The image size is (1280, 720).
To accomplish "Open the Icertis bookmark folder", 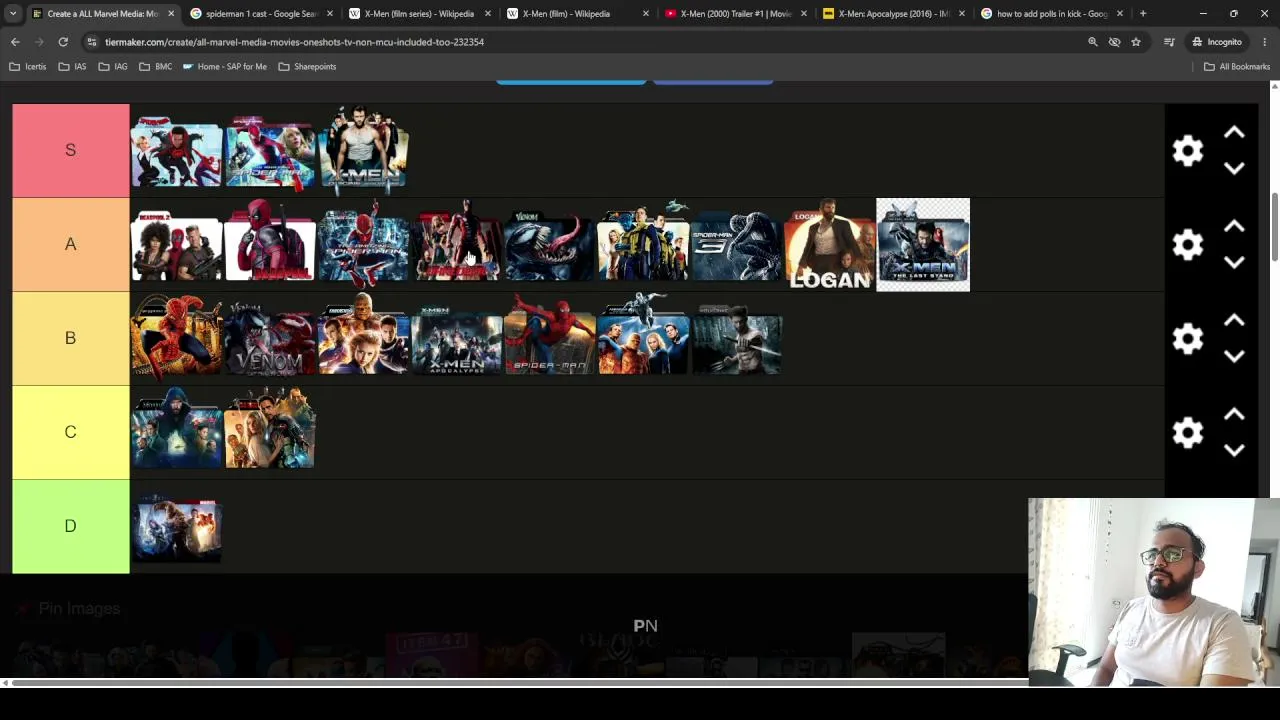I will pyautogui.click(x=28, y=67).
